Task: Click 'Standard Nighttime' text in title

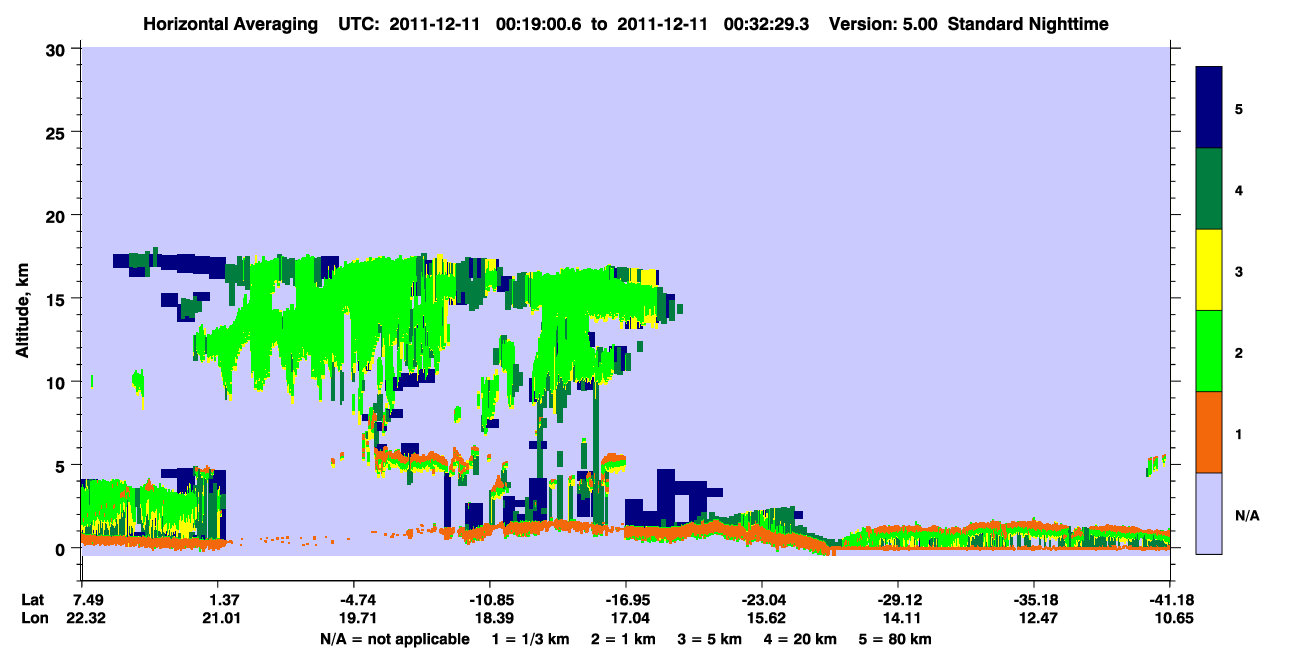Action: point(1028,23)
